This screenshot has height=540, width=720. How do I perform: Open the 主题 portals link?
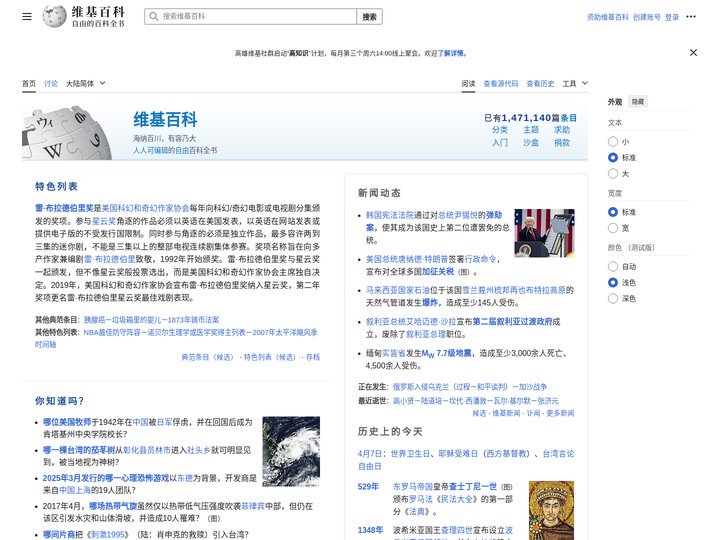(531, 130)
